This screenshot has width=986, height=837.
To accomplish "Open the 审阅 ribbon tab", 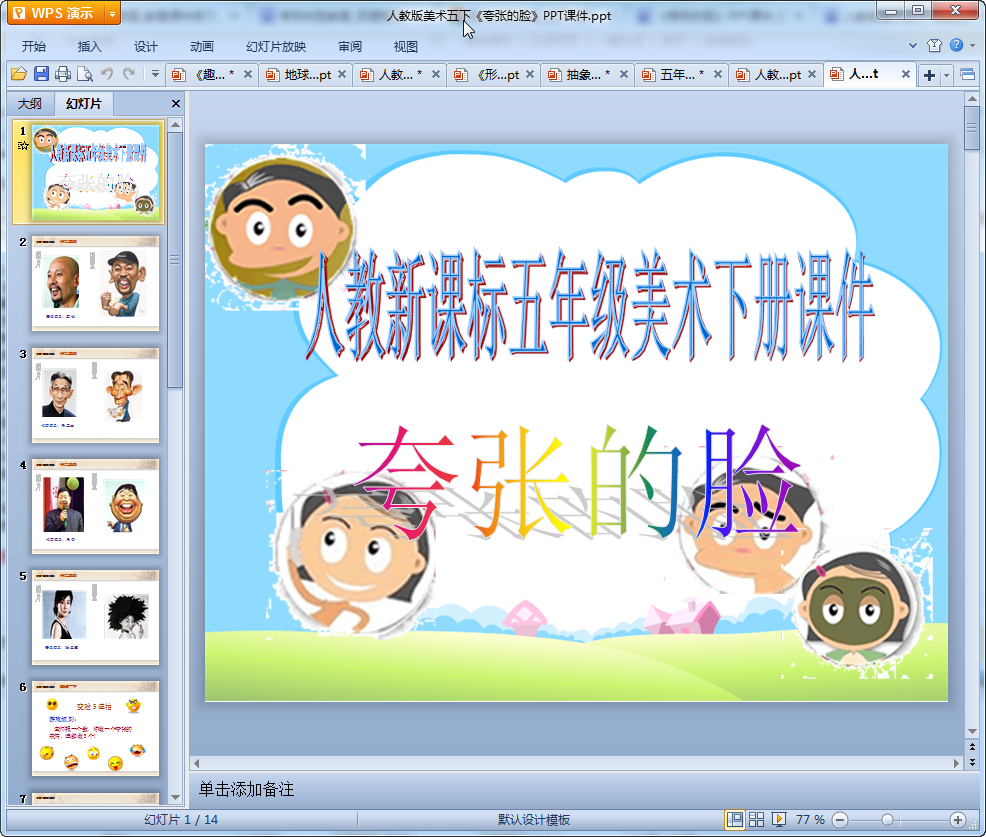I will click(x=350, y=47).
